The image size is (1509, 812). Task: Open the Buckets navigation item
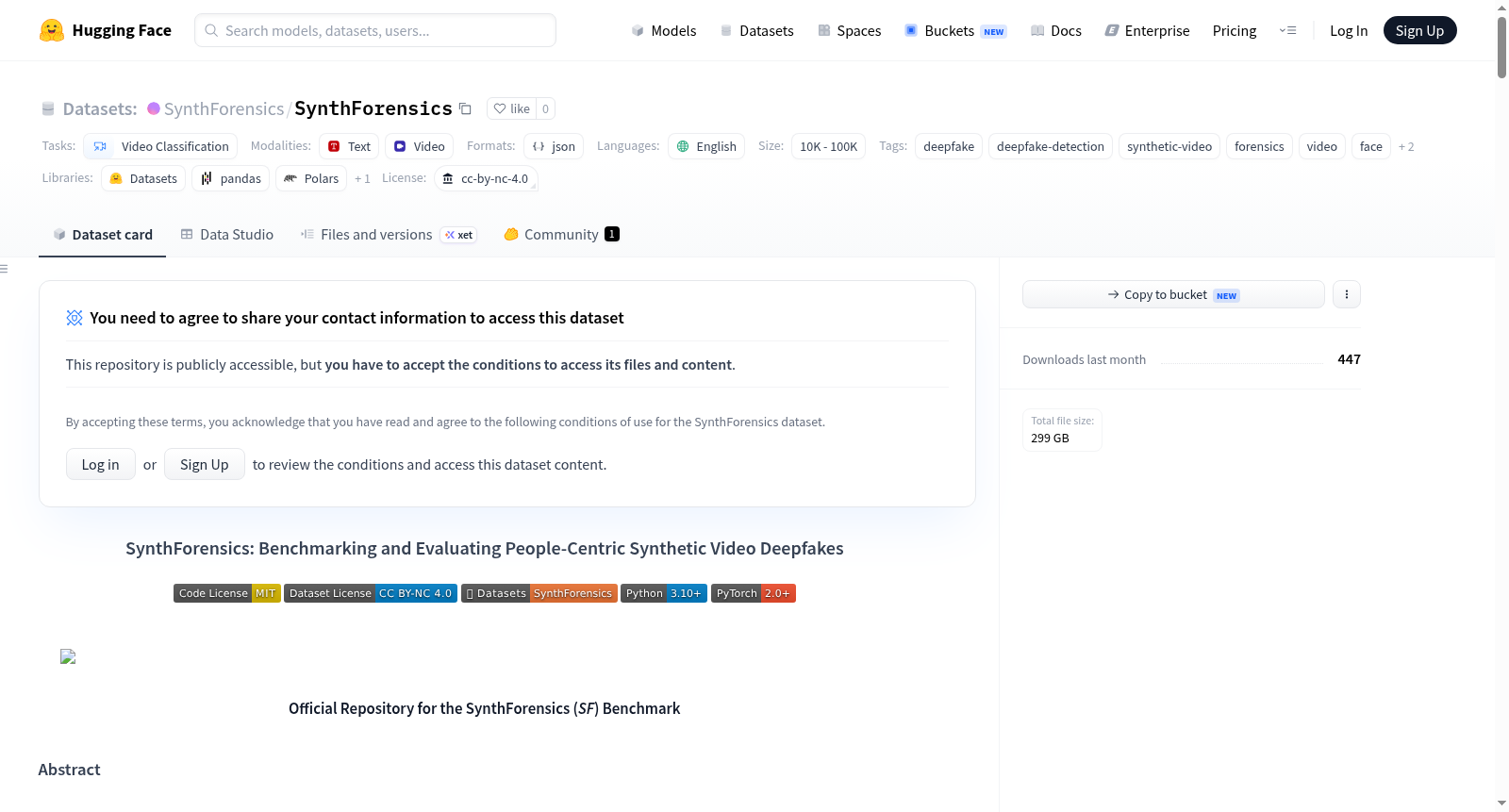[x=955, y=30]
